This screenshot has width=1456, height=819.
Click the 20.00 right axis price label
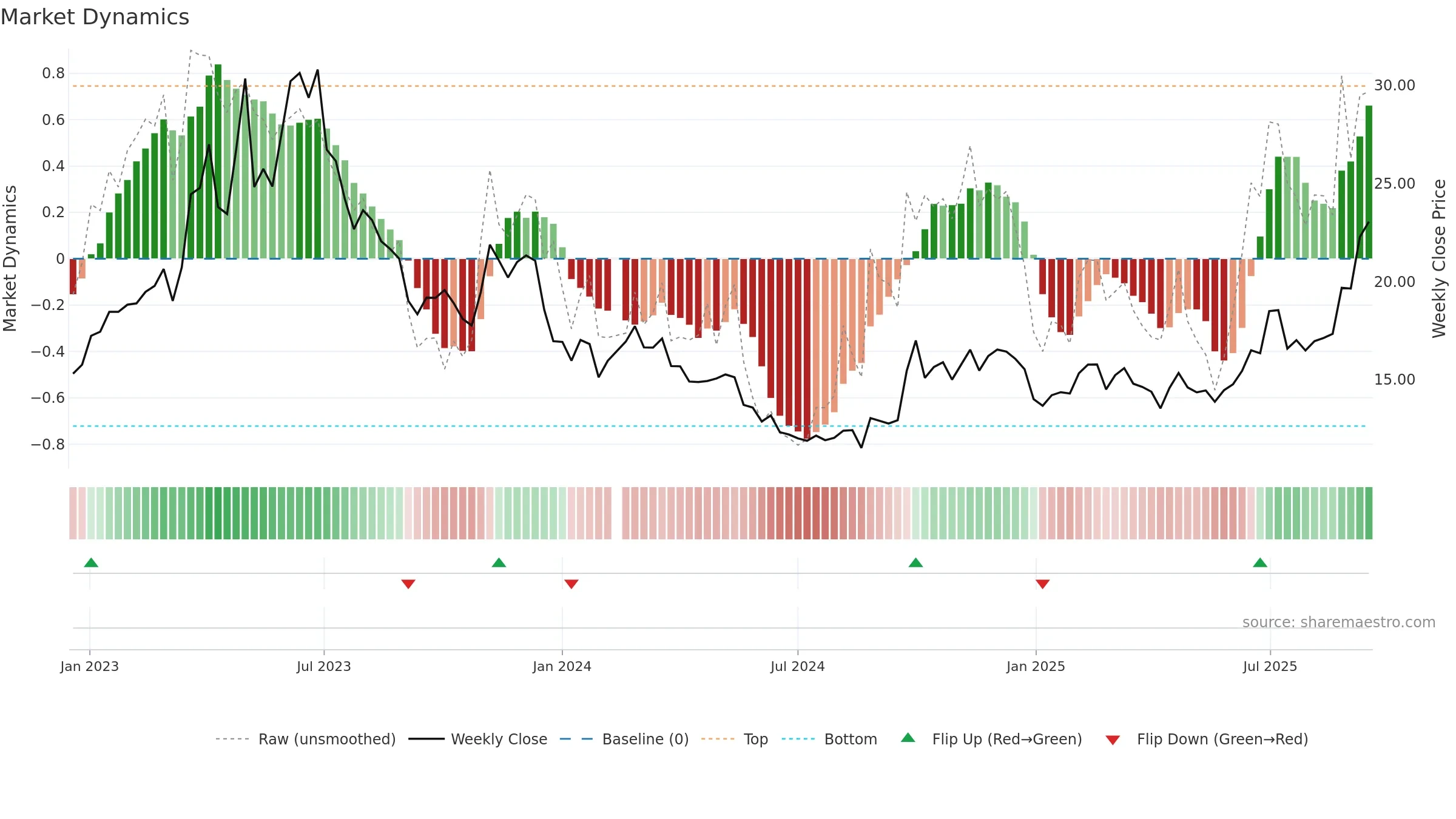[x=1395, y=281]
